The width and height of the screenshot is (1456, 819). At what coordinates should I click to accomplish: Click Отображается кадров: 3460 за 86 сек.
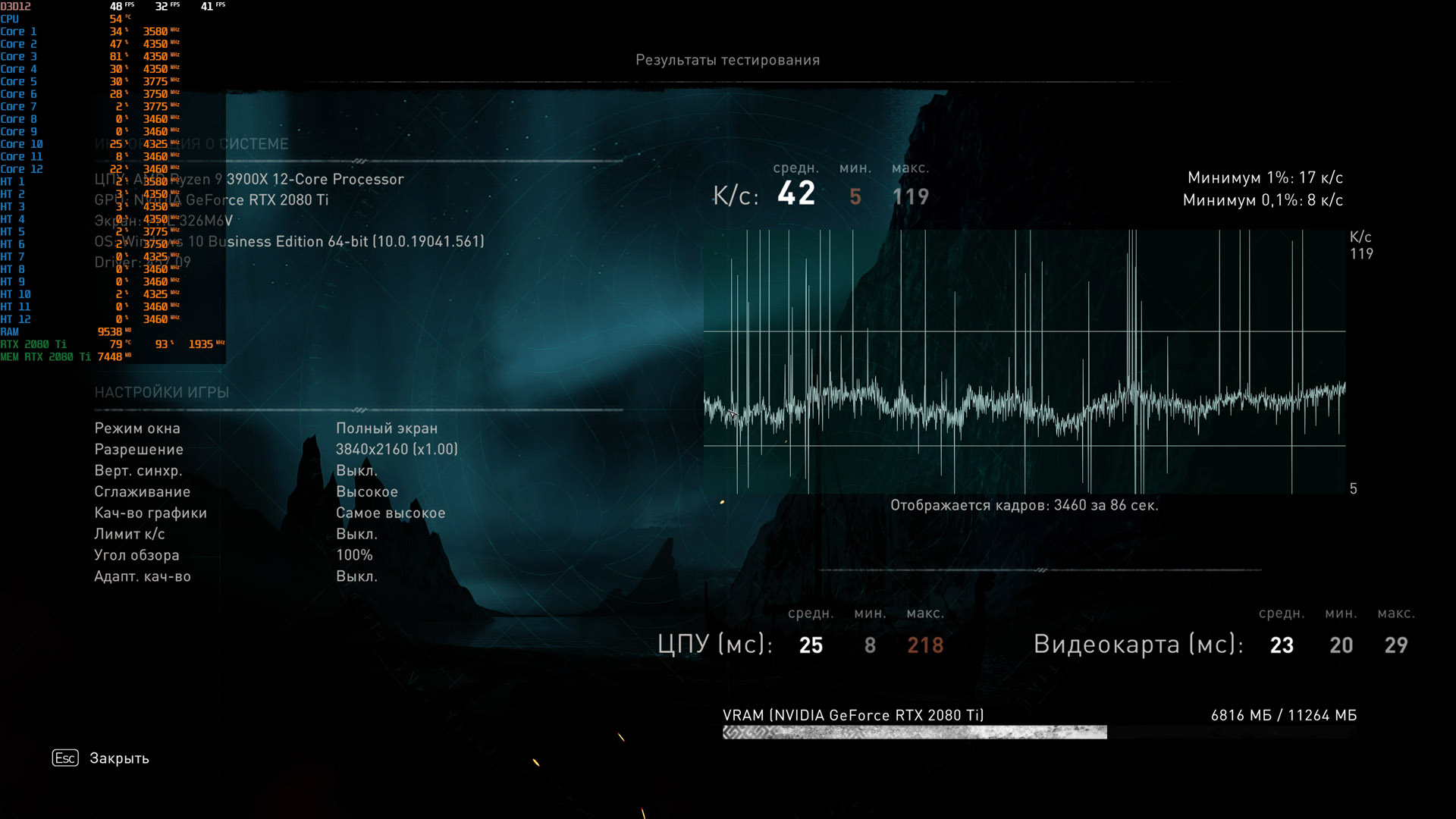pyautogui.click(x=1025, y=505)
